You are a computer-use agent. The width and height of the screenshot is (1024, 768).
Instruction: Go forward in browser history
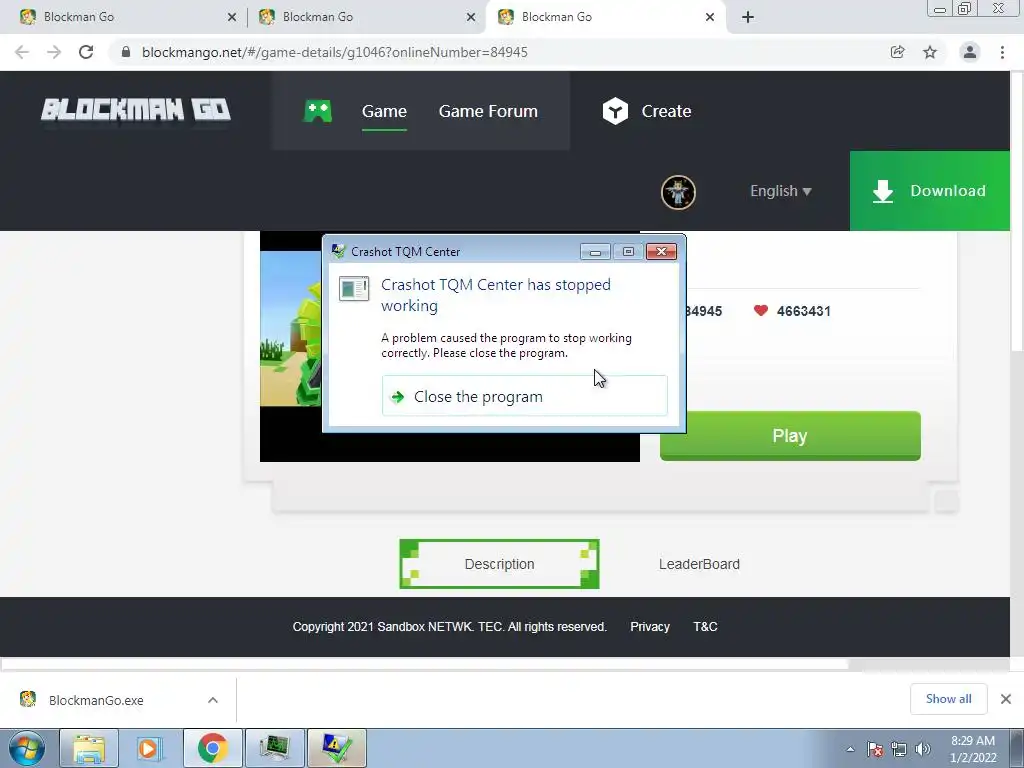(x=54, y=52)
